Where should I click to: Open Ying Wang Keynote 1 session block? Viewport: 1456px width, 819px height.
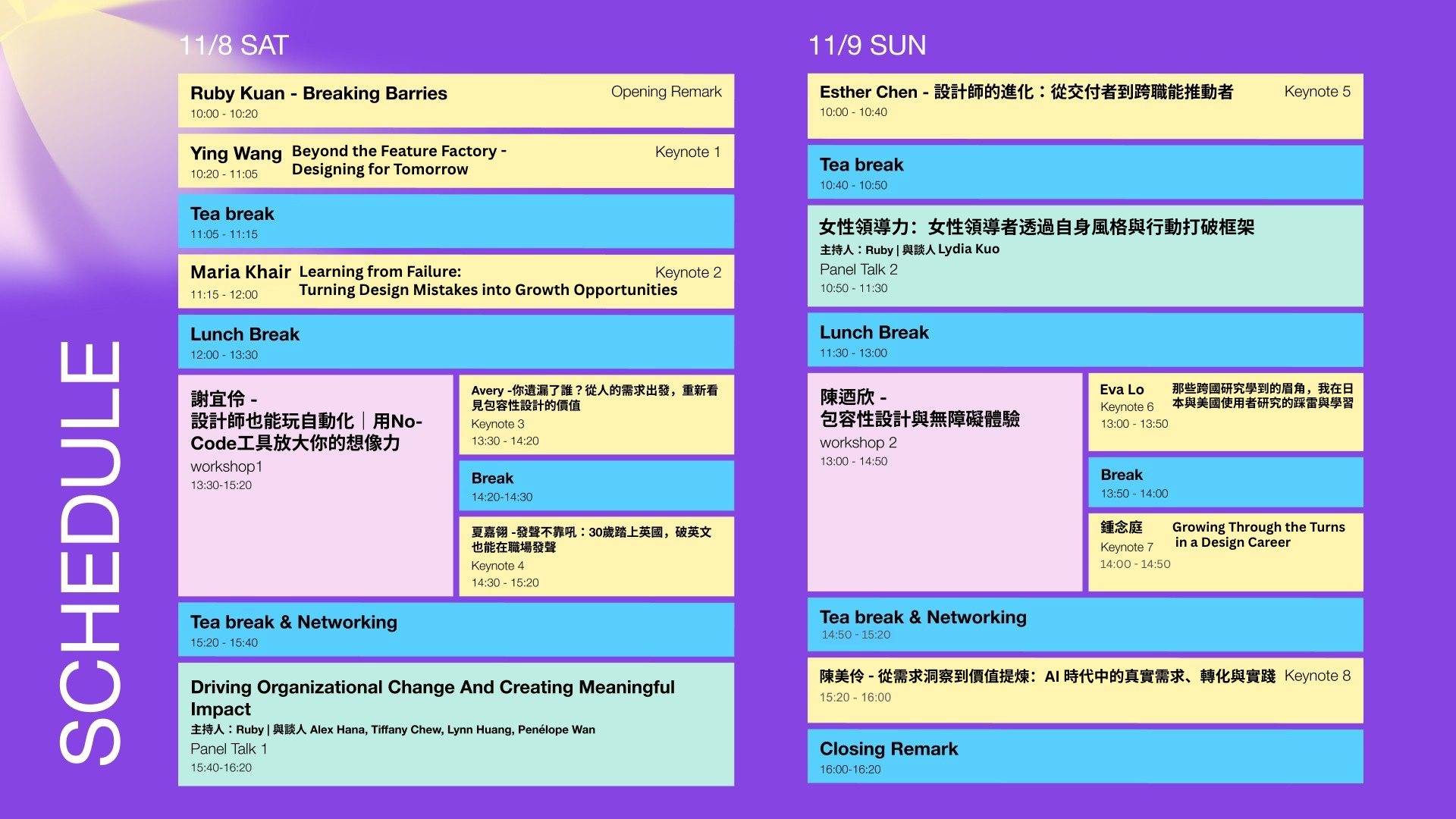tap(456, 161)
